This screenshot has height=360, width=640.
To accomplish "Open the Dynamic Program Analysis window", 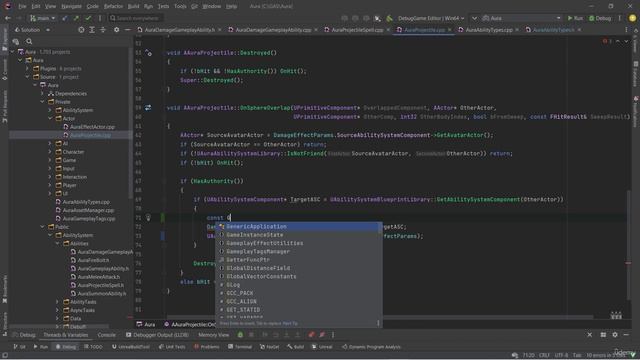I will pos(371,347).
